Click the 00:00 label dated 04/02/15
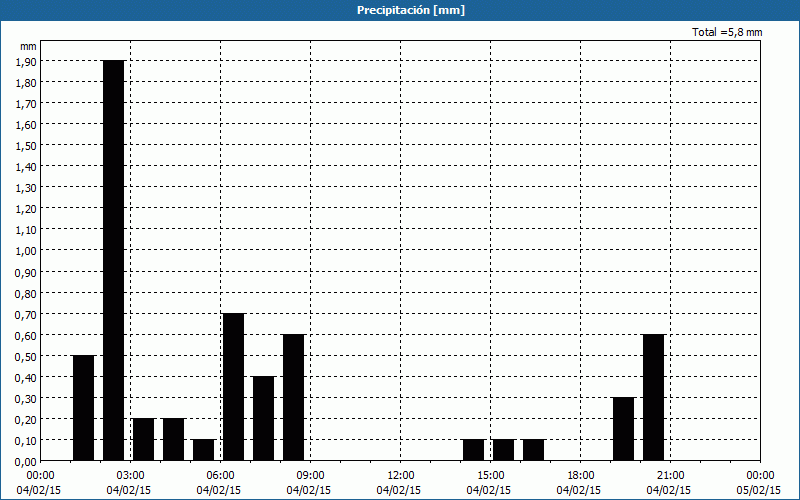800x500 pixels. tap(40, 476)
